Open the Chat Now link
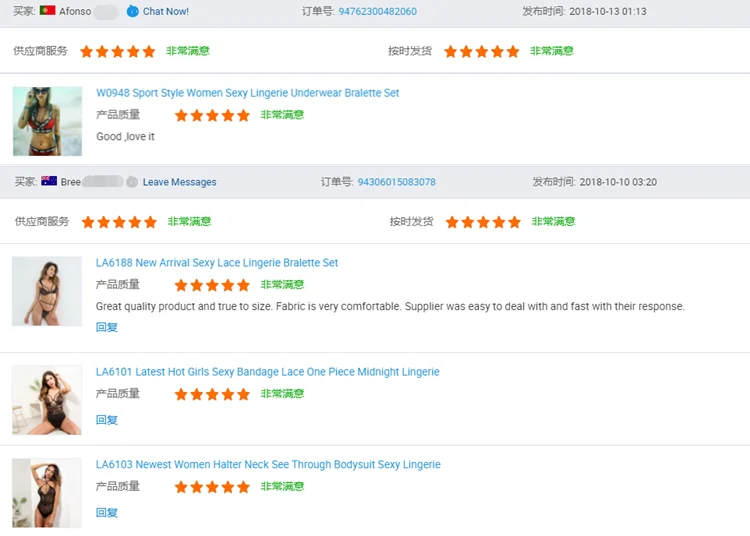The image size is (750, 536). 165,12
